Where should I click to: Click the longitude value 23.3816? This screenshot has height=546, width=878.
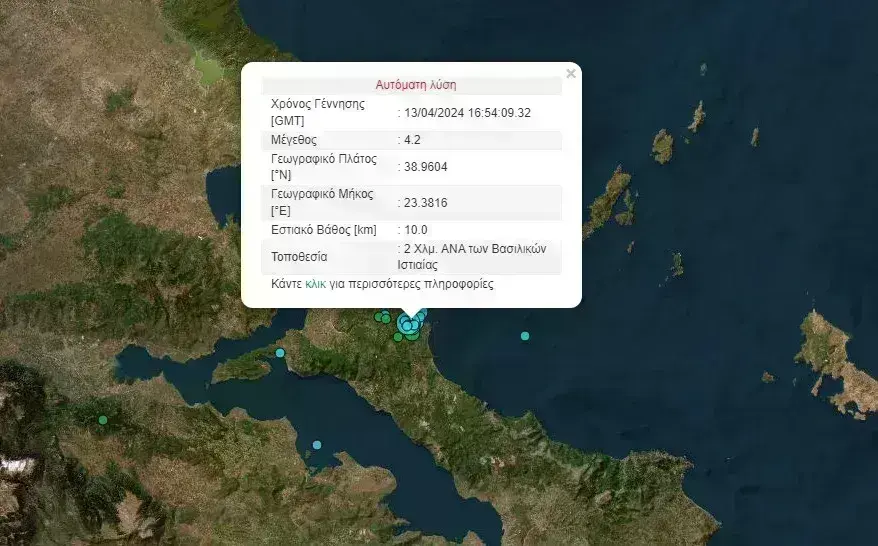click(x=425, y=202)
